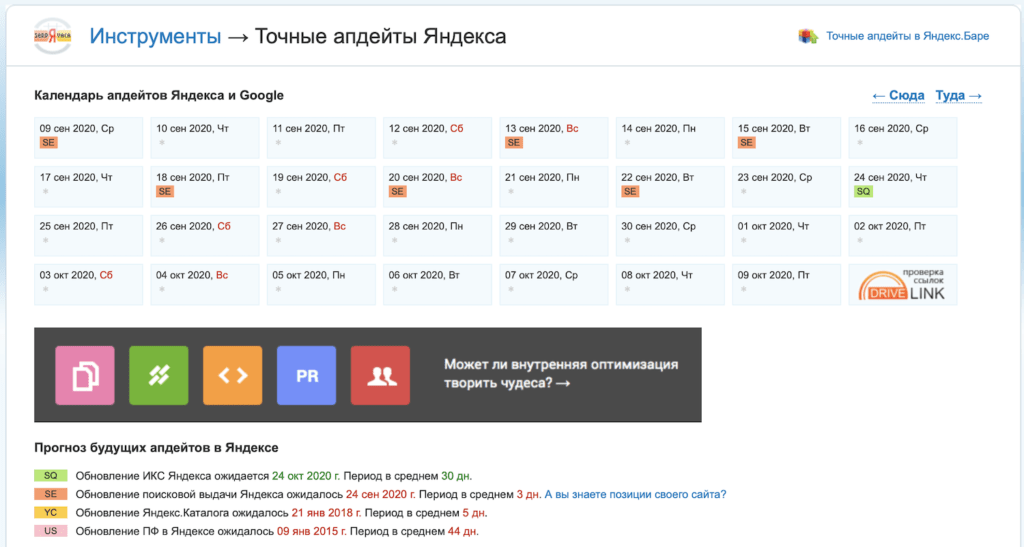Click the SE badge on 13 сен 2020
The width and height of the screenshot is (1024, 547).
pos(514,142)
